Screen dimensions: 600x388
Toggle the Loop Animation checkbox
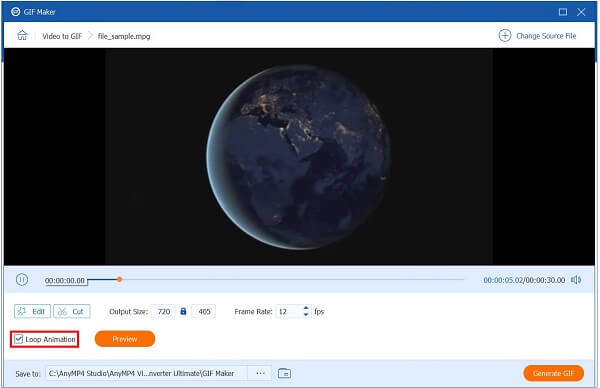18,339
